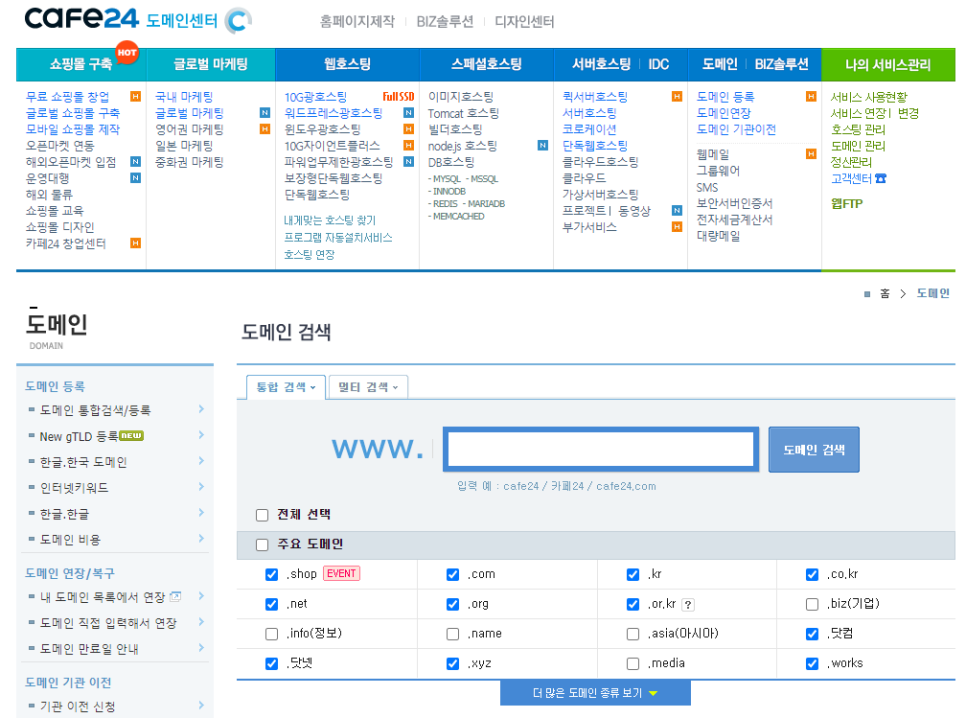Click the N badge next to 글로벌 마케팅 link
This screenshot has height=718, width=966.
(x=265, y=113)
